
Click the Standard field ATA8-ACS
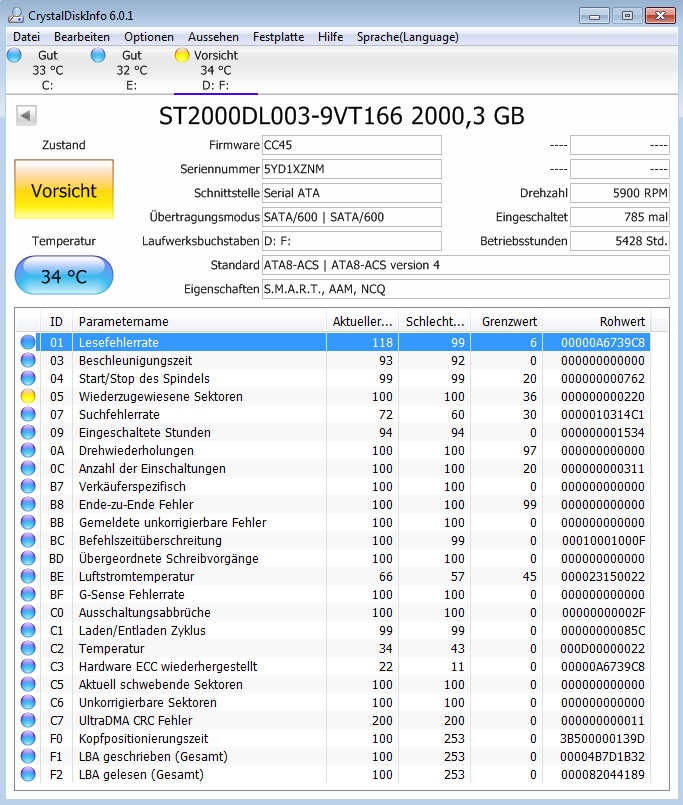coord(465,265)
